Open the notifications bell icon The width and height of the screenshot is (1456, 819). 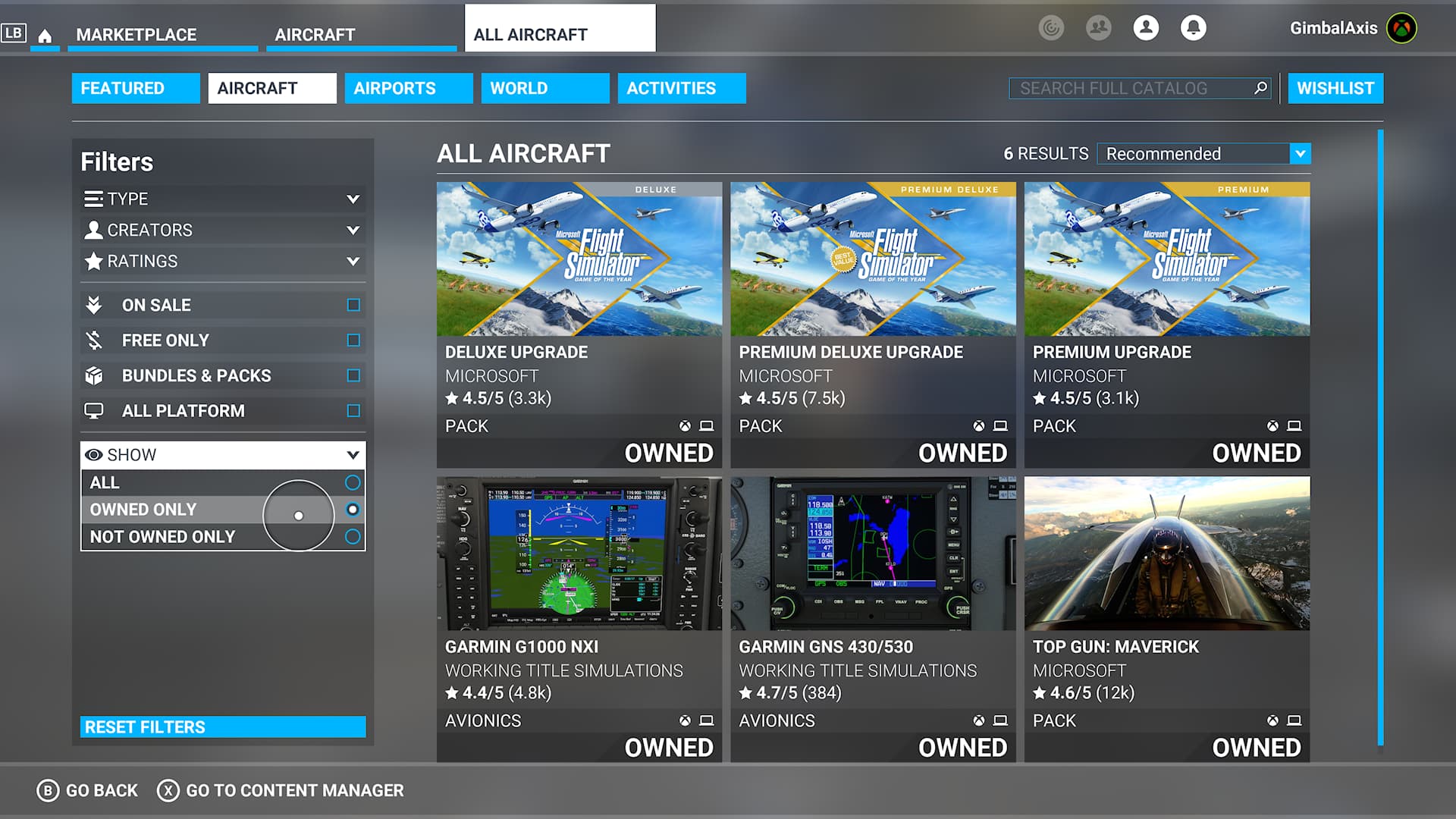(1193, 28)
